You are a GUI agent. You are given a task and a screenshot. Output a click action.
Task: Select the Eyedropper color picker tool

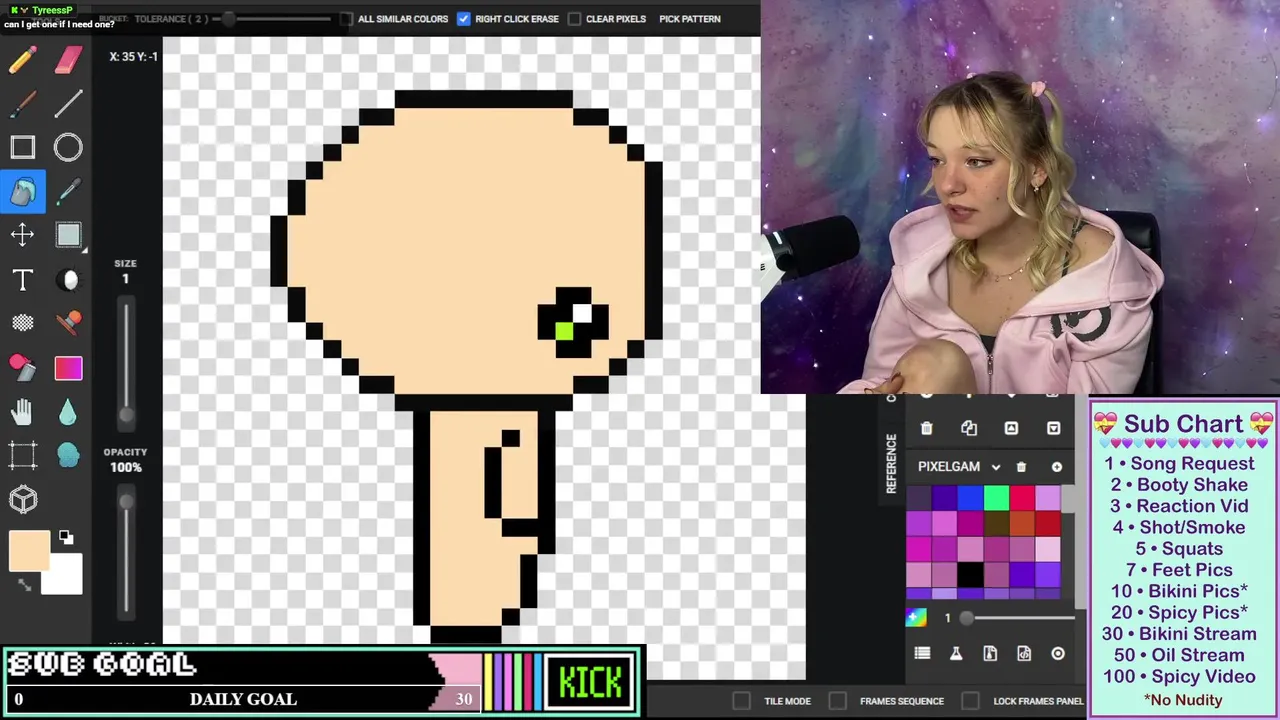tap(68, 191)
